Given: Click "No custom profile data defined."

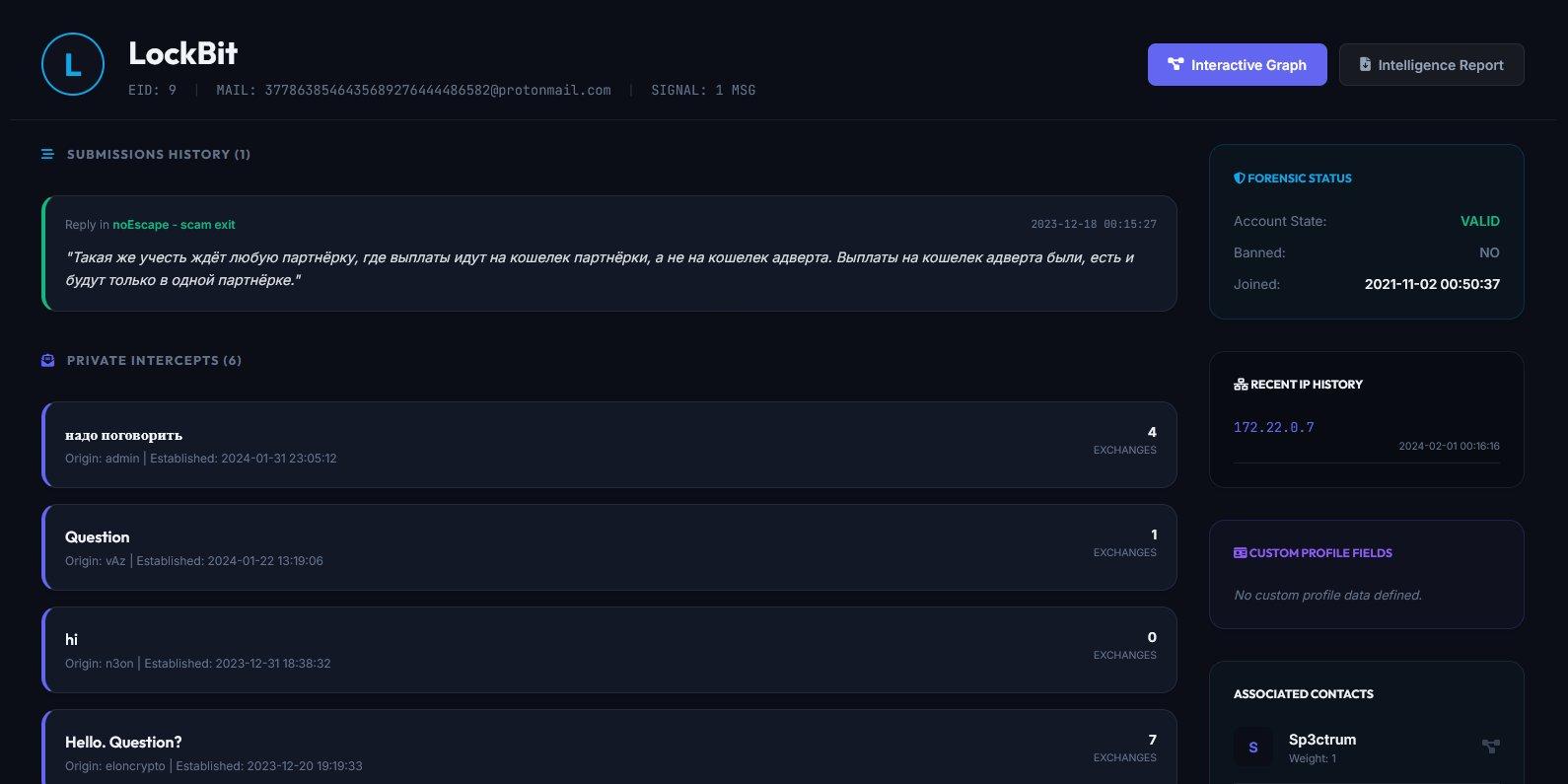Looking at the screenshot, I should click(1327, 596).
